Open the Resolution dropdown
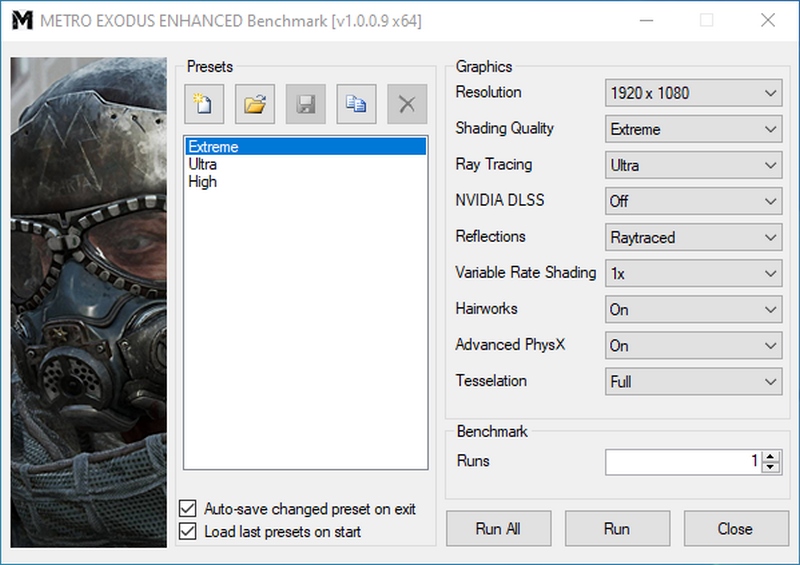 tap(693, 93)
